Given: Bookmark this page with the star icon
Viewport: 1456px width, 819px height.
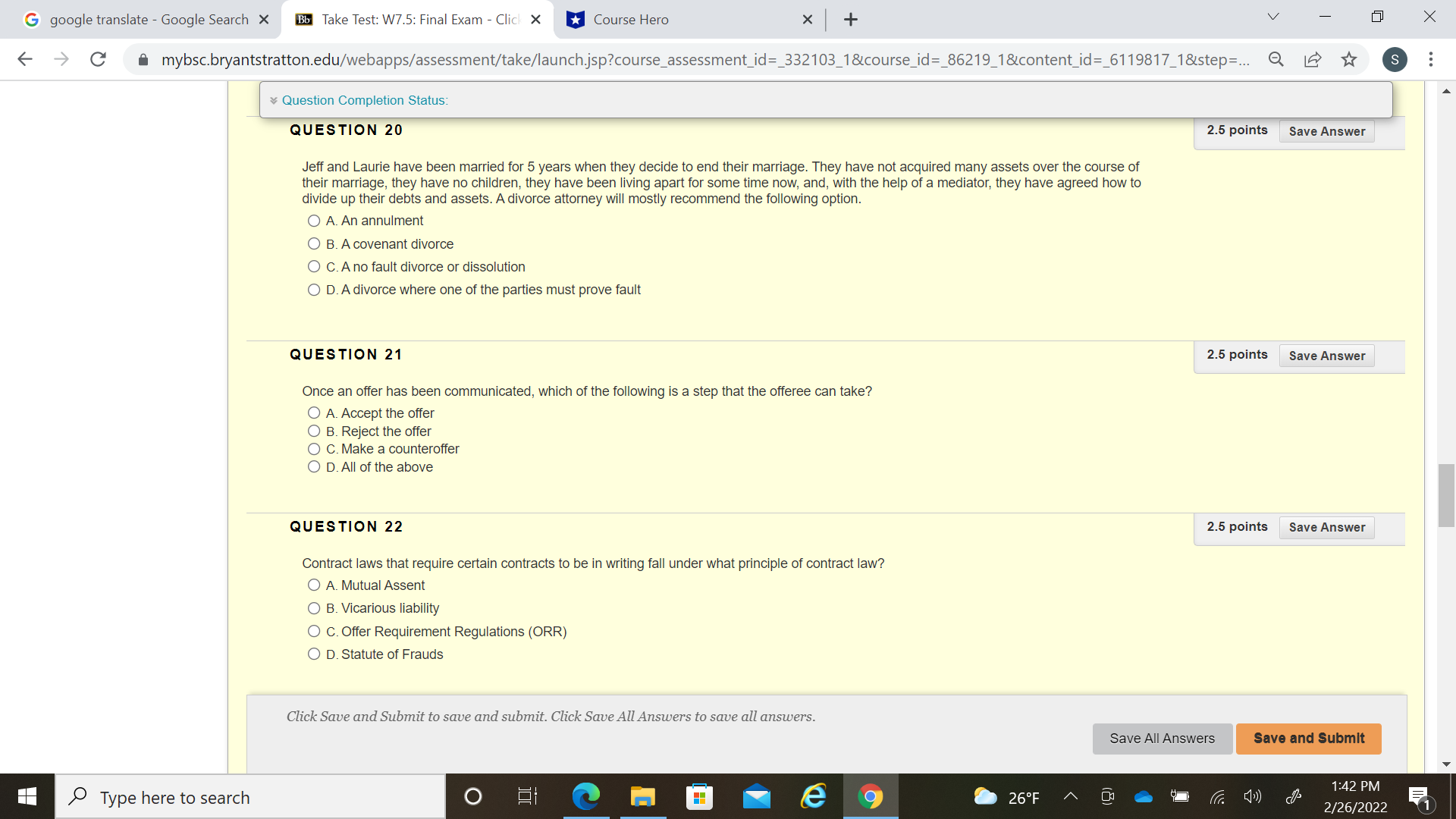Looking at the screenshot, I should pos(1349,59).
